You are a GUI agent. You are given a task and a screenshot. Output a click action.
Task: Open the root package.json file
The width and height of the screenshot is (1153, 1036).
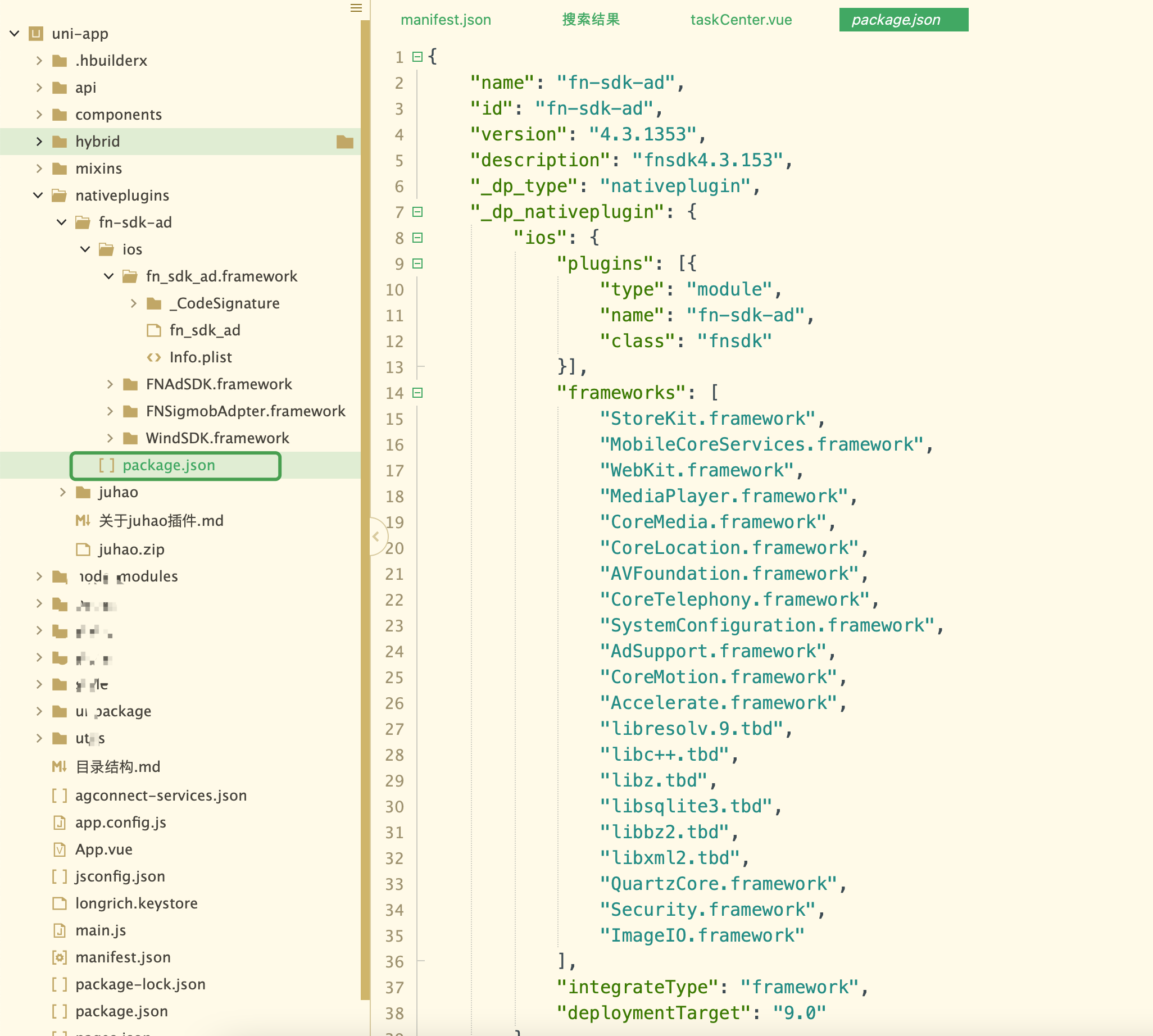click(121, 1011)
